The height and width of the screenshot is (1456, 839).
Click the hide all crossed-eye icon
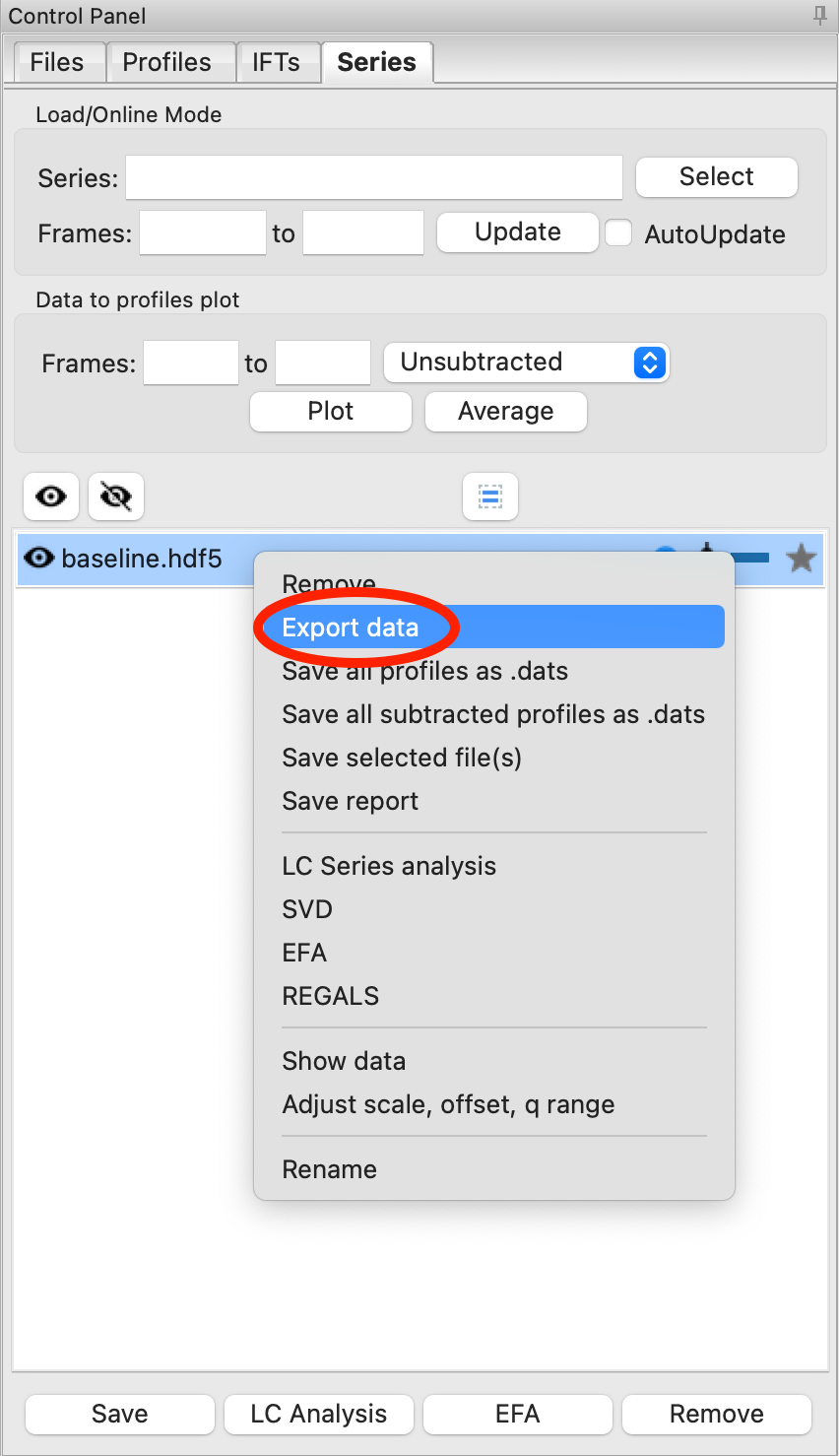116,496
